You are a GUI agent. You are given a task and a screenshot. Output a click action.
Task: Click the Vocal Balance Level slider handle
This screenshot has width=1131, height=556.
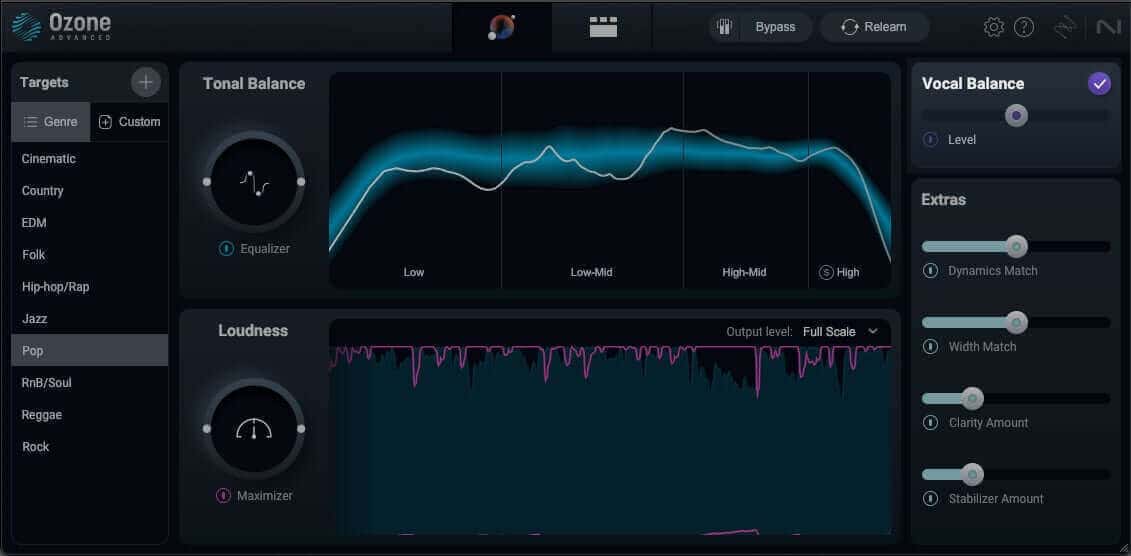tap(1016, 115)
